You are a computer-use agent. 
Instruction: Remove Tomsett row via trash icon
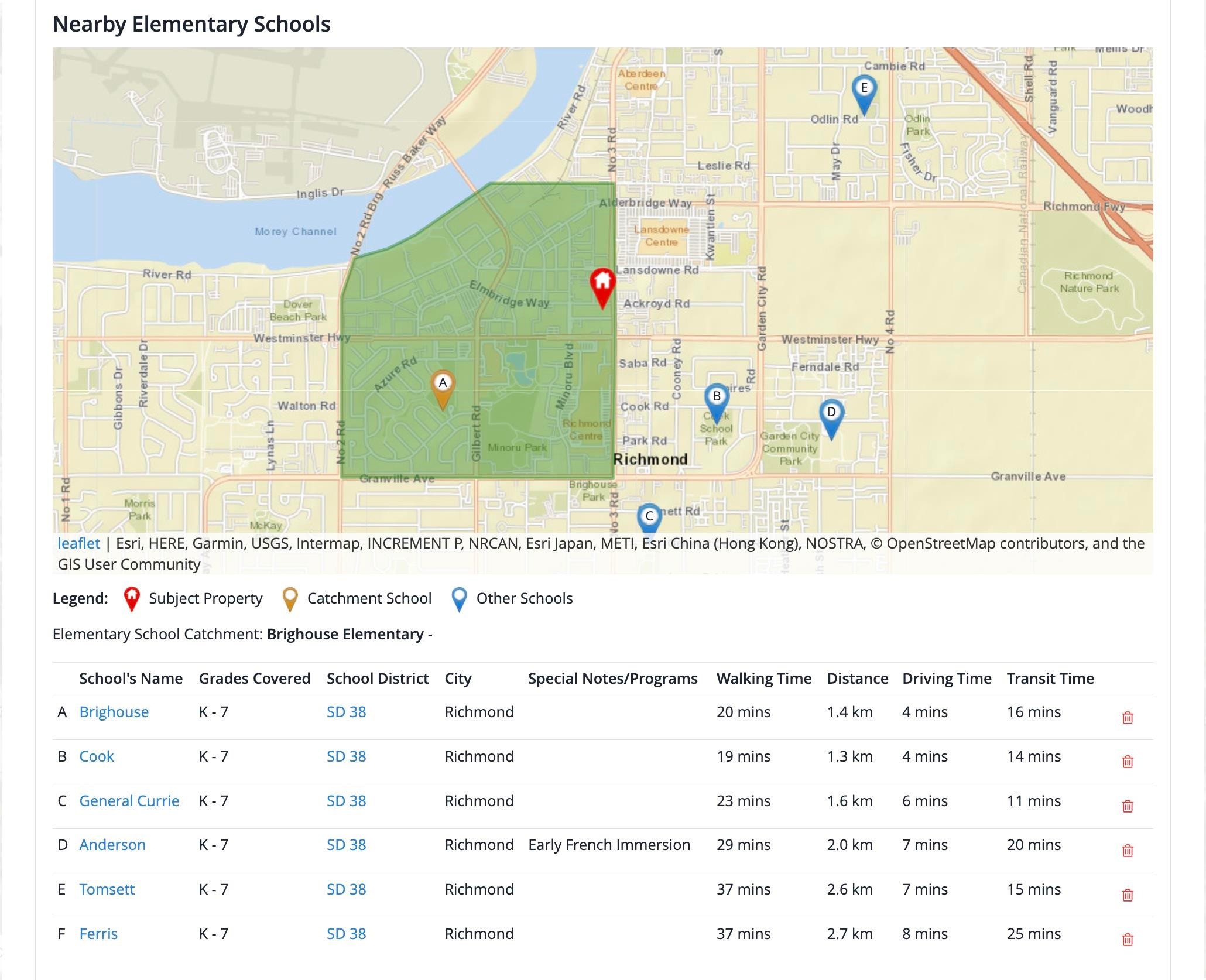click(x=1127, y=895)
